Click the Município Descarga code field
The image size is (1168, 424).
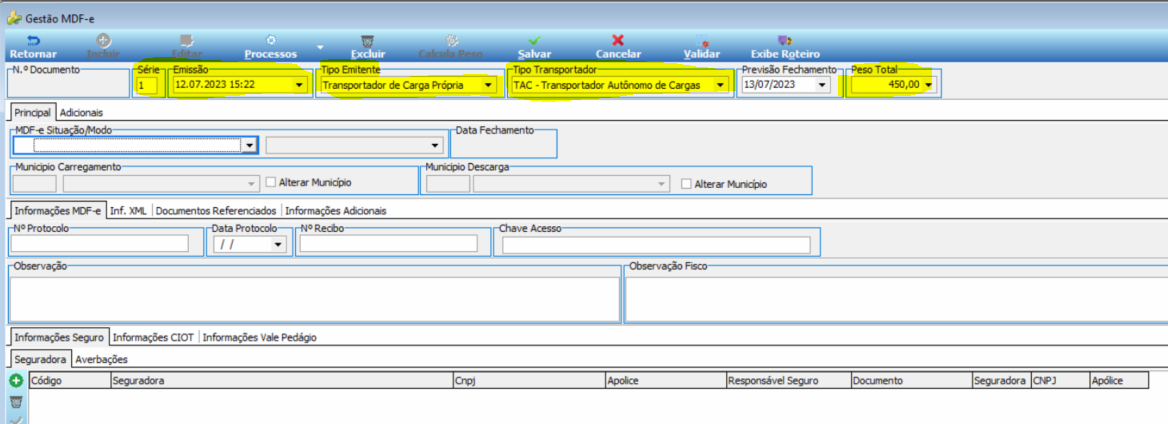coord(448,183)
